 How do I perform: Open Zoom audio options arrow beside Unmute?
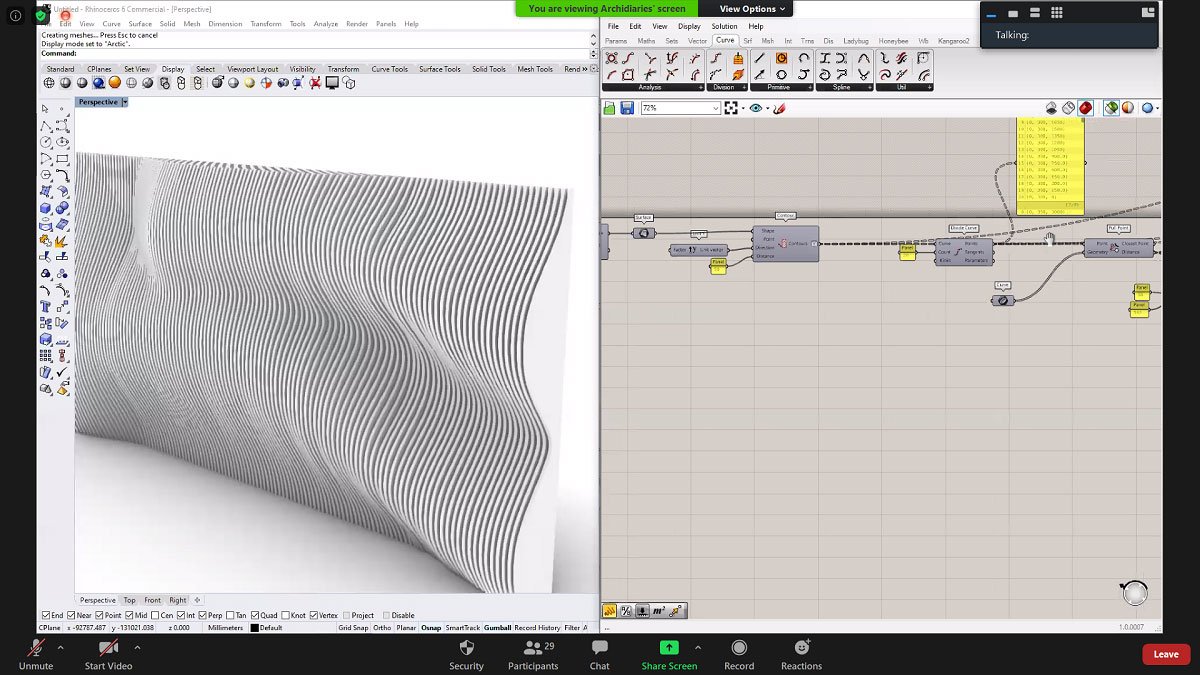pyautogui.click(x=61, y=648)
